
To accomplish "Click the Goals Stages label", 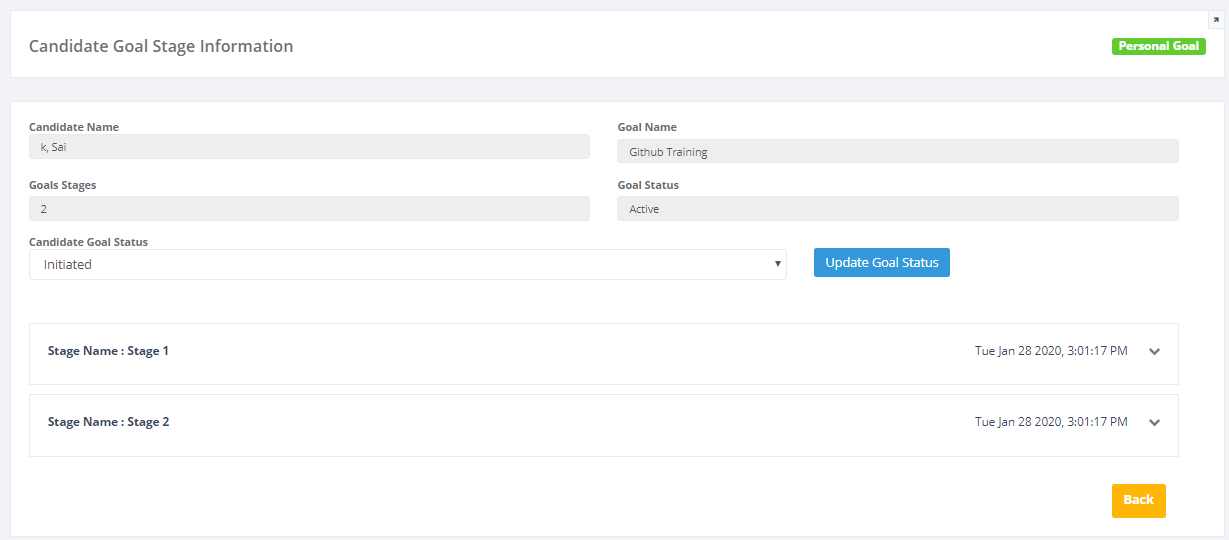I will coord(62,185).
